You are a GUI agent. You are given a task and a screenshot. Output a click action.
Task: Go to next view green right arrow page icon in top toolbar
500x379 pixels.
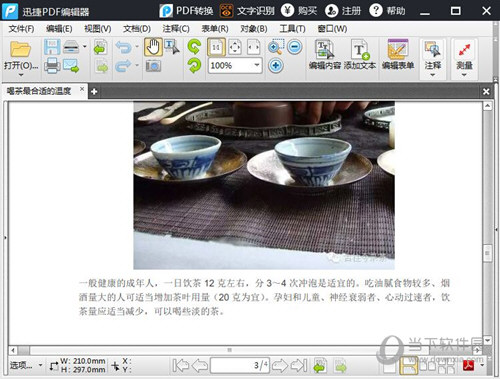click(102, 66)
